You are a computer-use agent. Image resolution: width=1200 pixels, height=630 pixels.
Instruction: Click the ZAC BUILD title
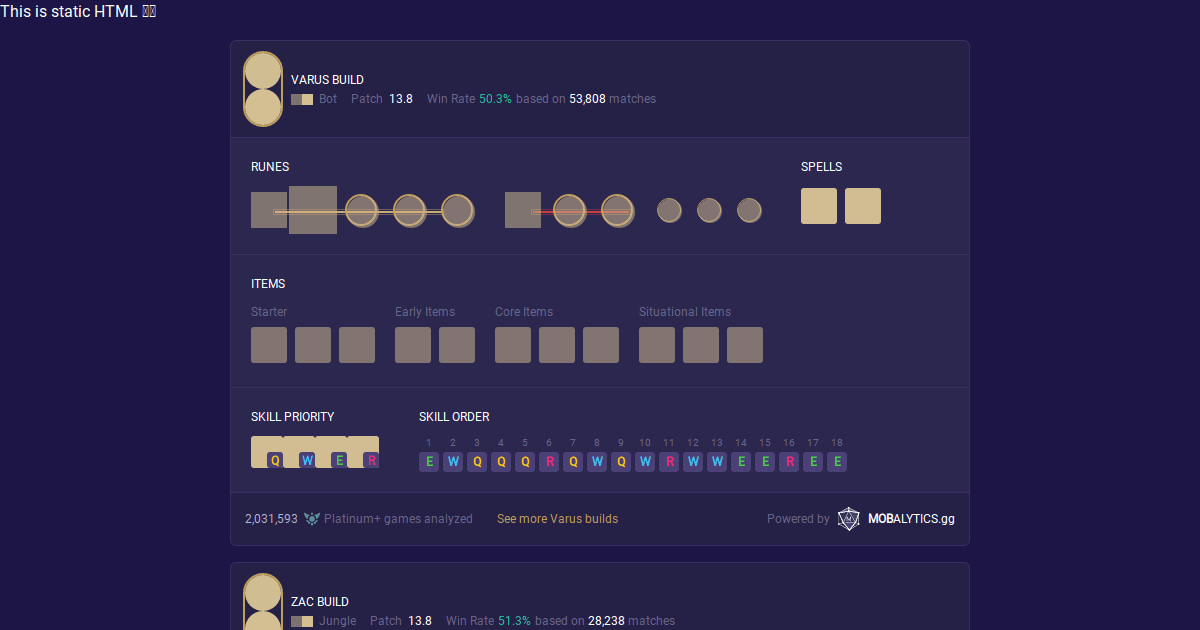pos(320,602)
